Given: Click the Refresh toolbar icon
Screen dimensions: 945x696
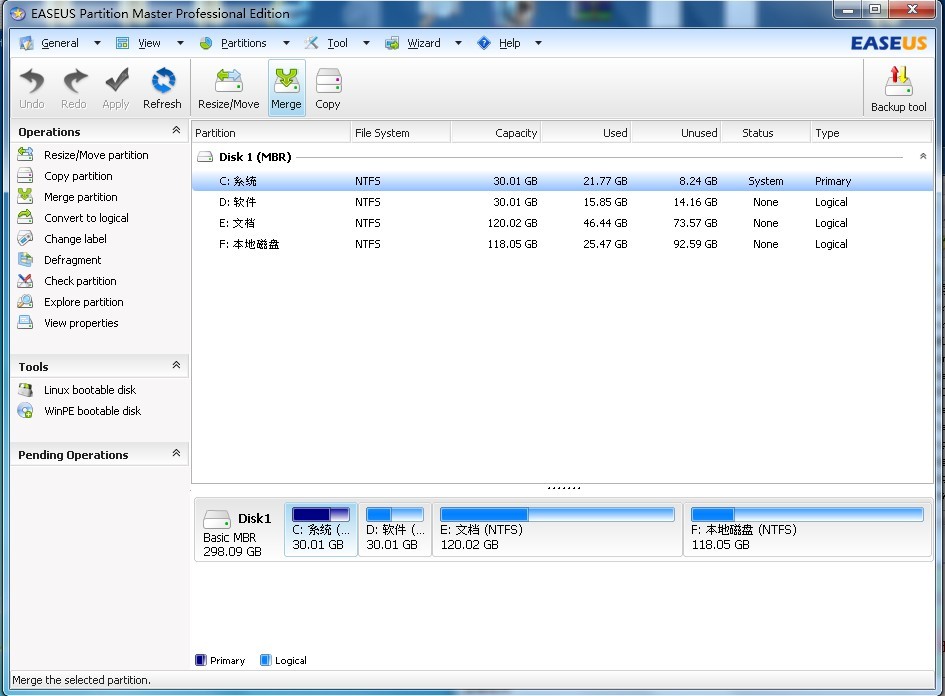Looking at the screenshot, I should click(x=162, y=88).
